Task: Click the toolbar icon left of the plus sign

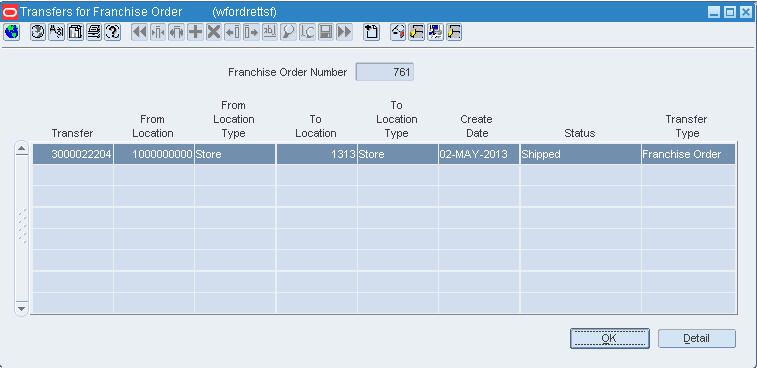Action: click(177, 32)
